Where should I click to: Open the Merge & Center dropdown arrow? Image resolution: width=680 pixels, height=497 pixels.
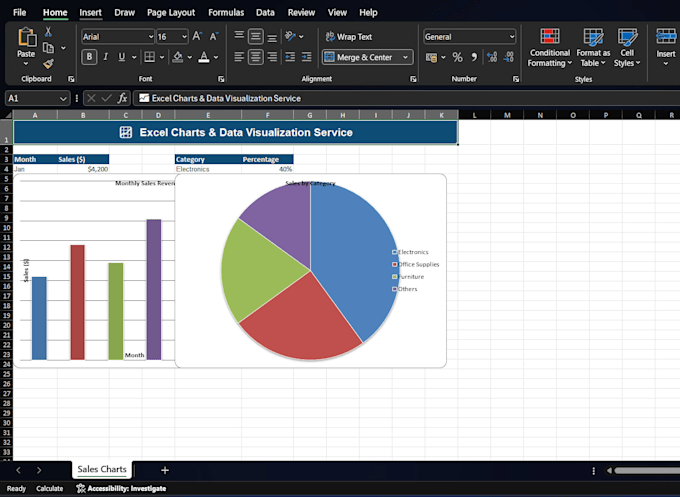pos(405,57)
